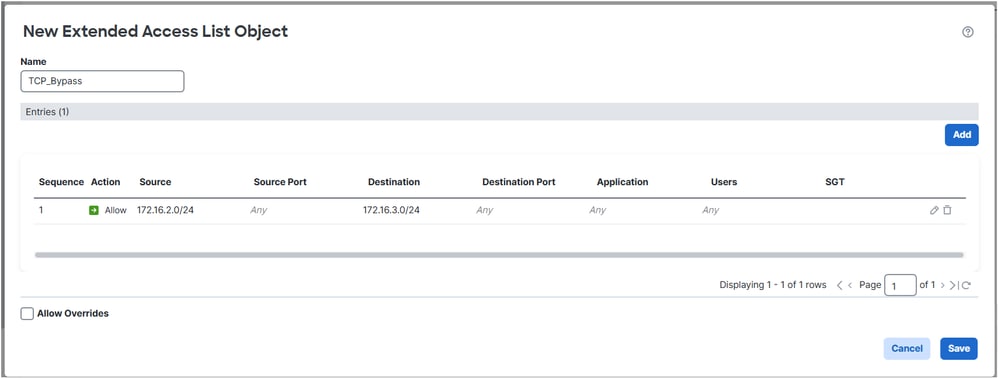
Task: Click the Users column header
Action: tap(724, 182)
